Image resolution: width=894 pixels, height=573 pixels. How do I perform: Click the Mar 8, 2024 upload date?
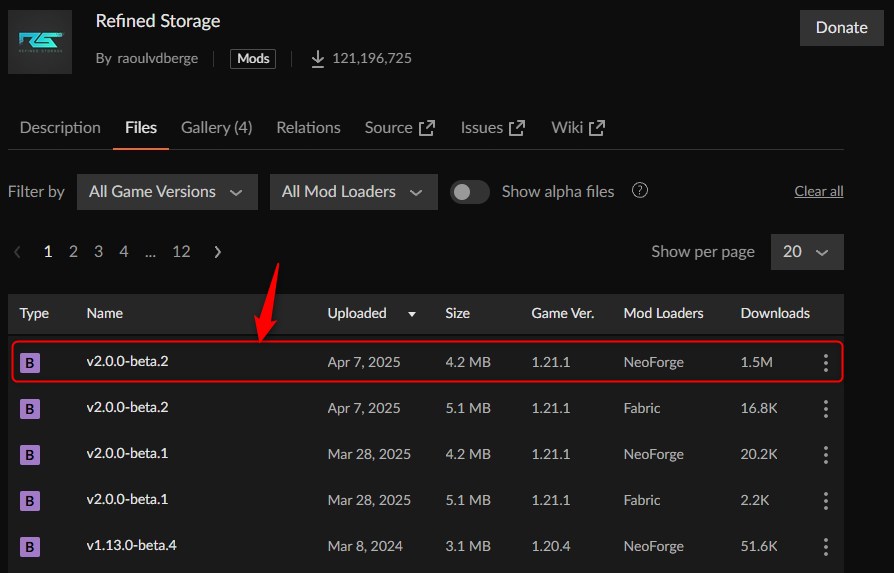pos(365,546)
